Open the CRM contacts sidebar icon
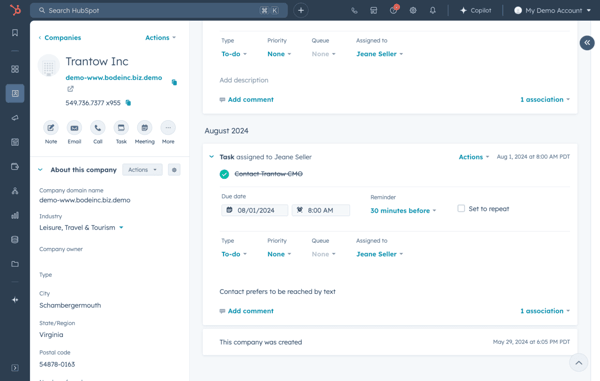The width and height of the screenshot is (600, 381). (x=15, y=93)
